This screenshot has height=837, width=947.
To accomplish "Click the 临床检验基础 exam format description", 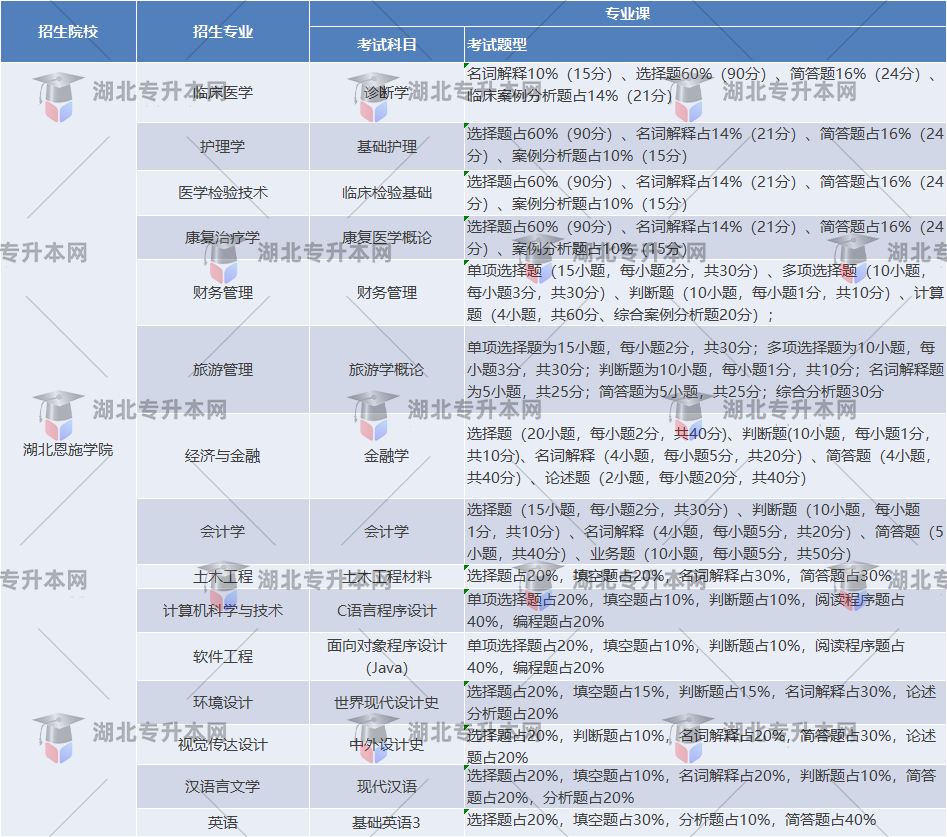I will 705,193.
